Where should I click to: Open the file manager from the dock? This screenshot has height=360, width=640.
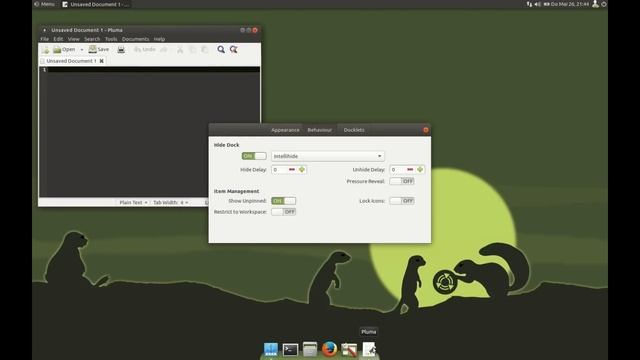[310, 349]
